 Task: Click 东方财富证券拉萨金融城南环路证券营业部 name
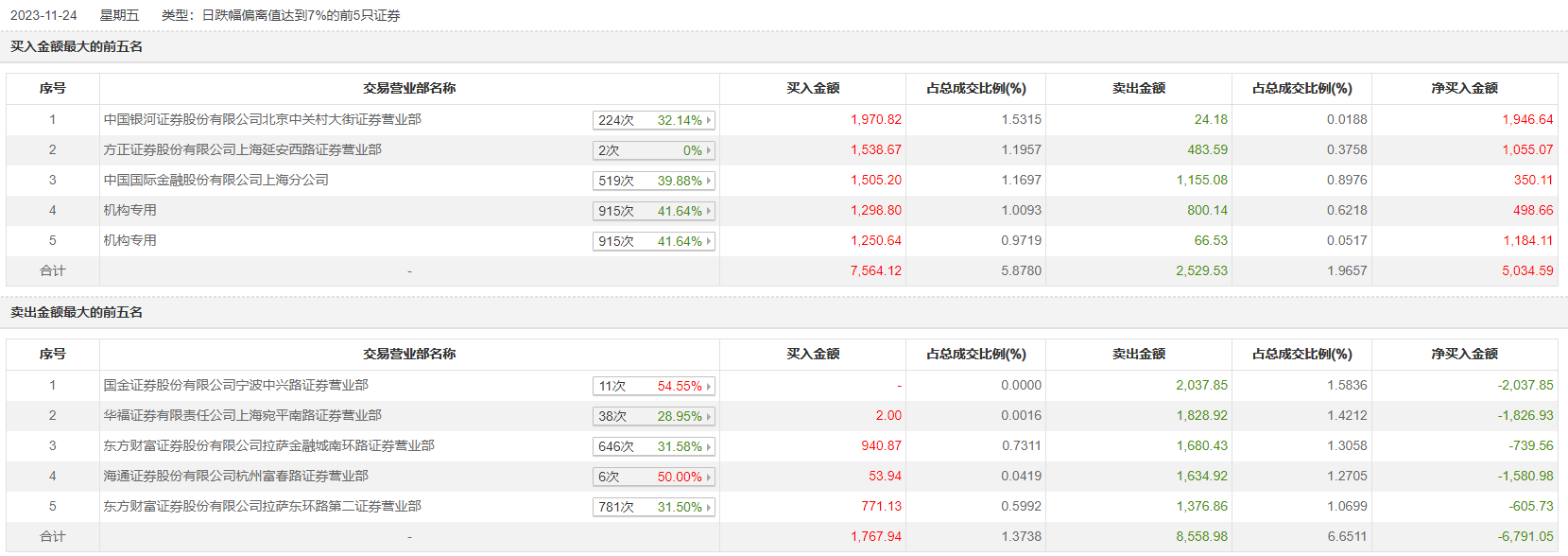(x=269, y=445)
